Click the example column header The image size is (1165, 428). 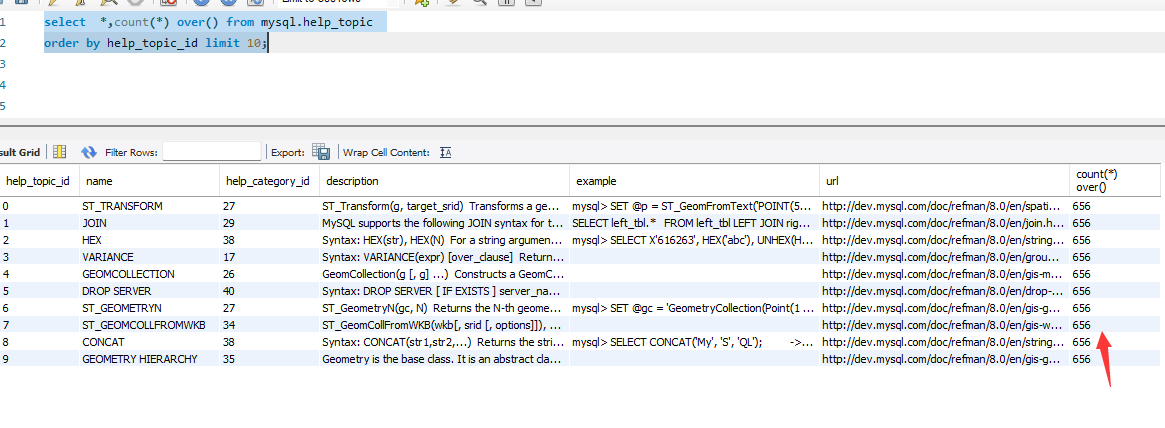point(694,181)
